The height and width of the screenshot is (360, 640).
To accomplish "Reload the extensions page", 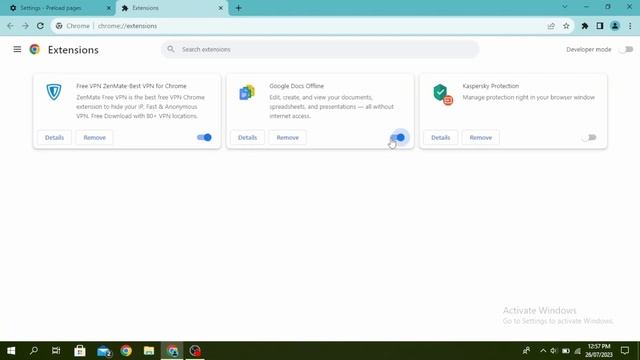I will [x=40, y=26].
